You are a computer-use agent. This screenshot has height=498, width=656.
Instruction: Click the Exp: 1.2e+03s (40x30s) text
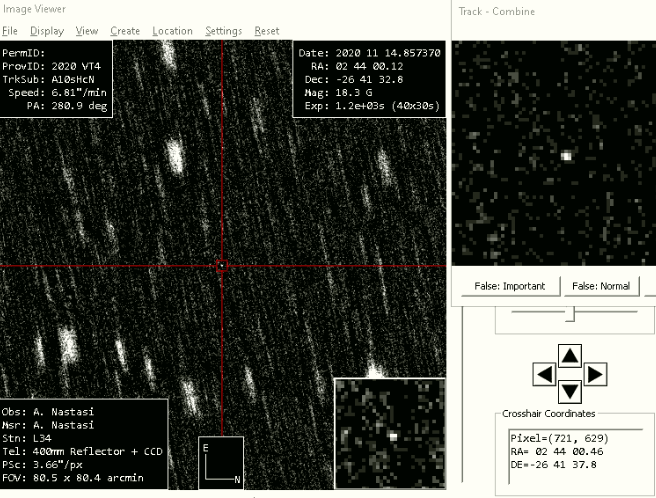pos(372,105)
